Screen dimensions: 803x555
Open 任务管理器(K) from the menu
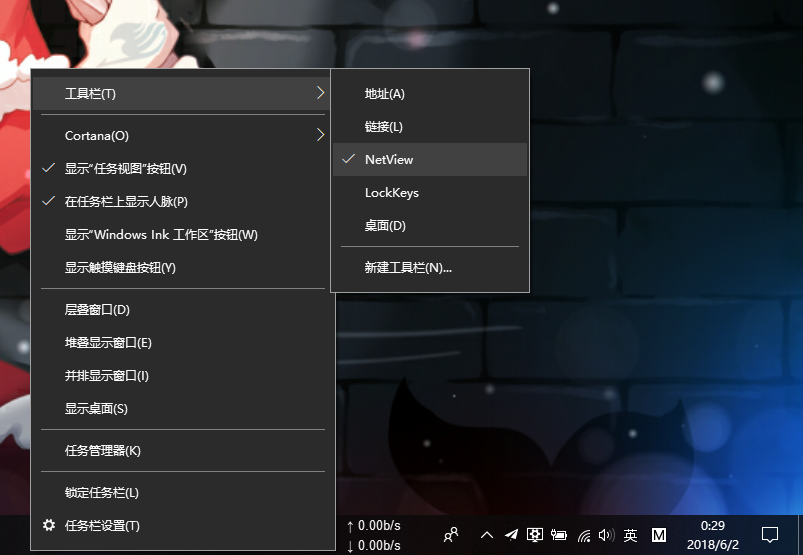coord(183,451)
